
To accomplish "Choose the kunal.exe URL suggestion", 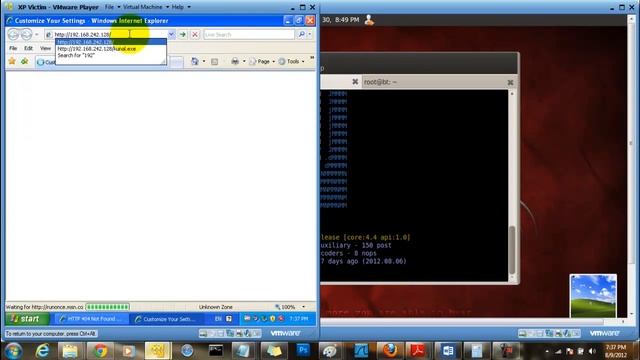I will pos(111,49).
